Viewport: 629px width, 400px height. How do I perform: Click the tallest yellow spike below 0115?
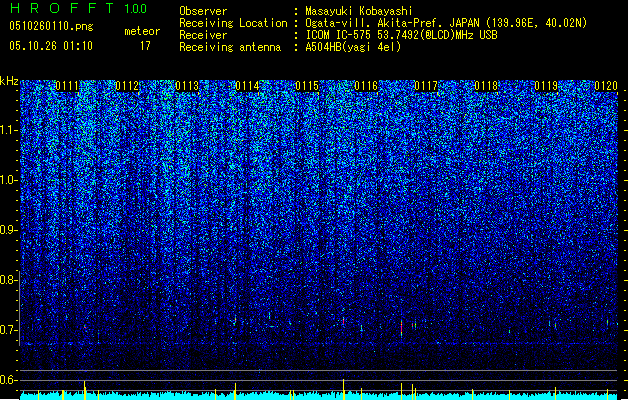[343, 389]
